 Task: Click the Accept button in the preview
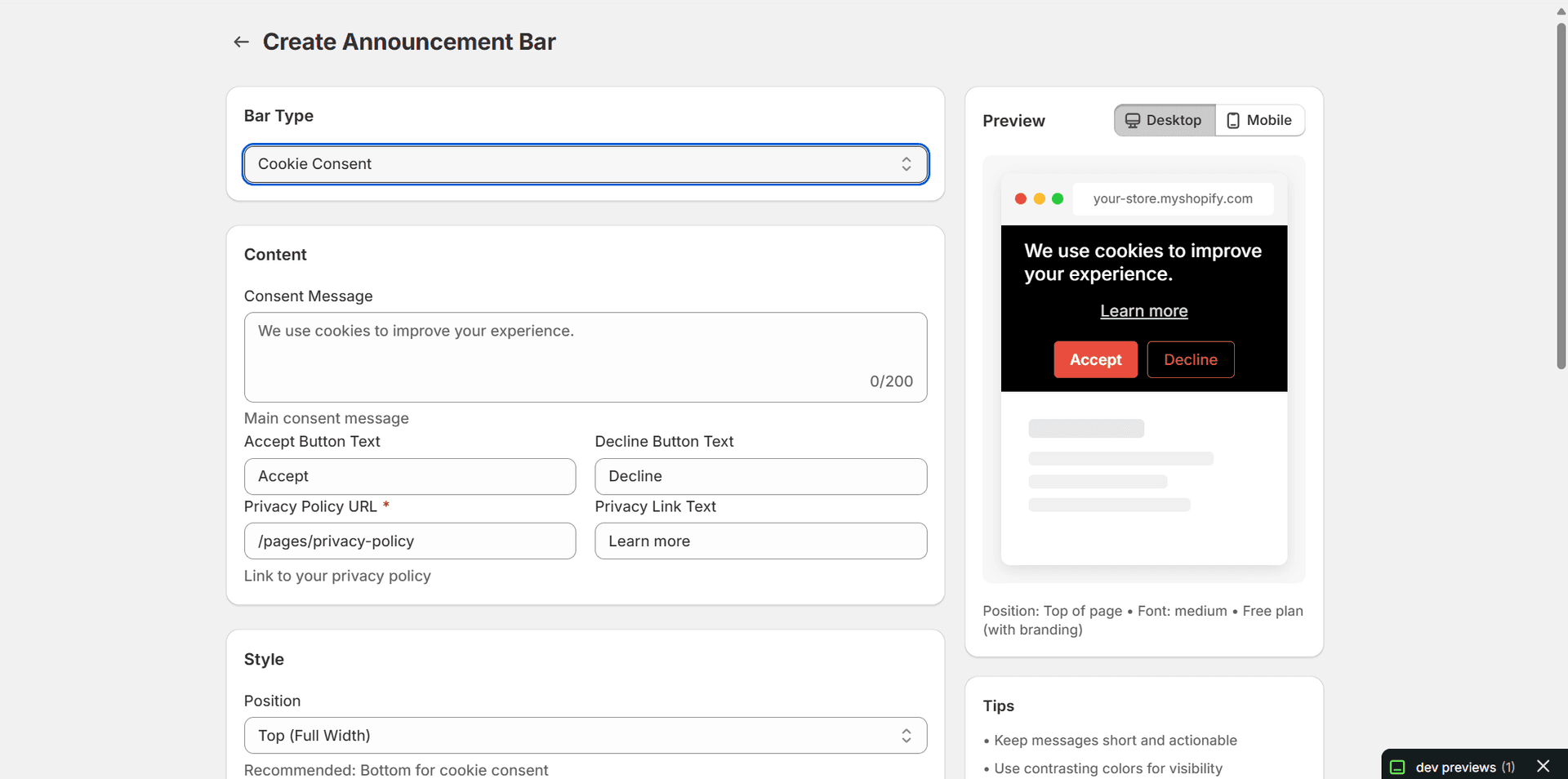point(1095,359)
